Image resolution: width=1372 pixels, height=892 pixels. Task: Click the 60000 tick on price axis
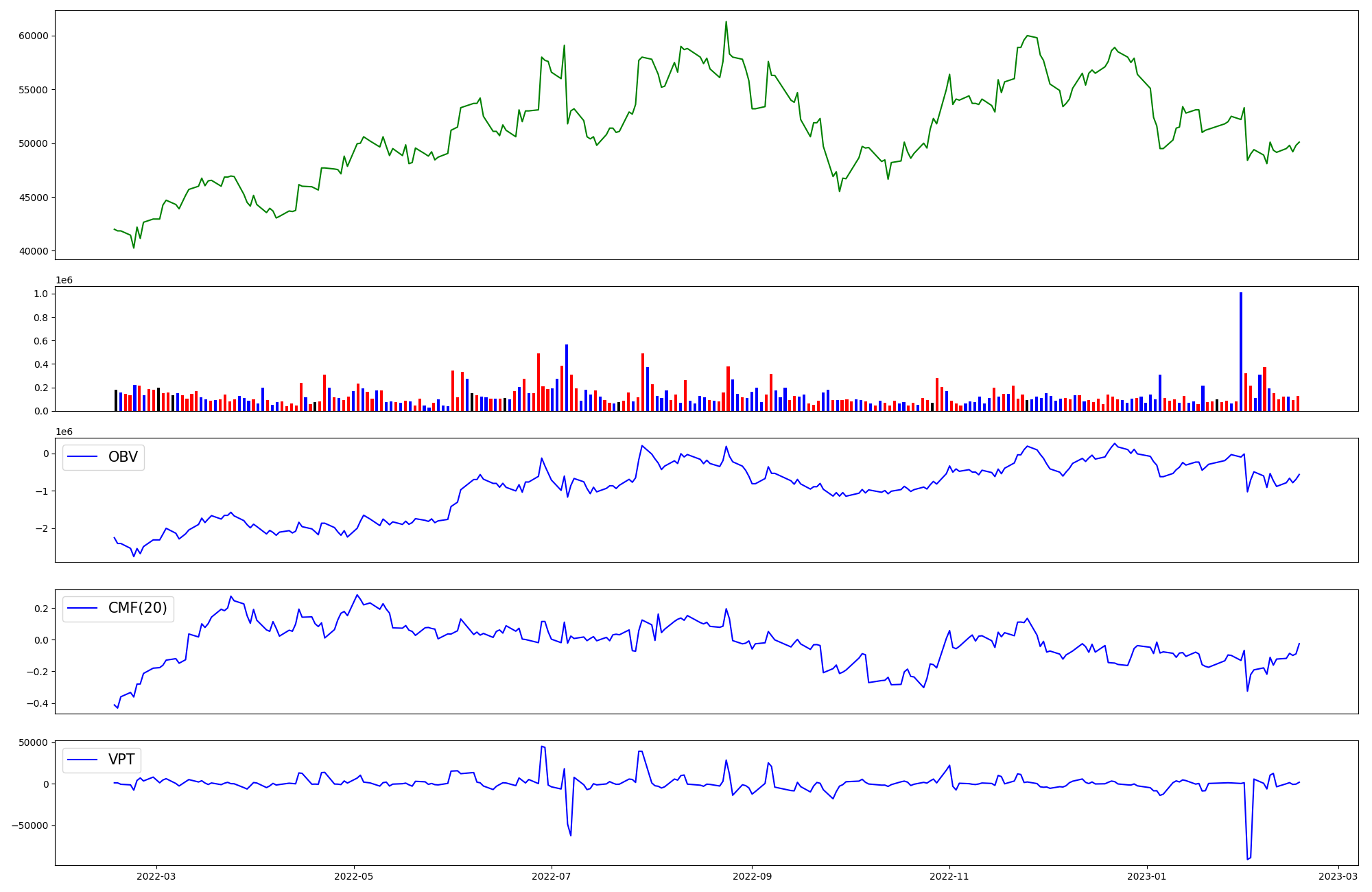pos(34,36)
